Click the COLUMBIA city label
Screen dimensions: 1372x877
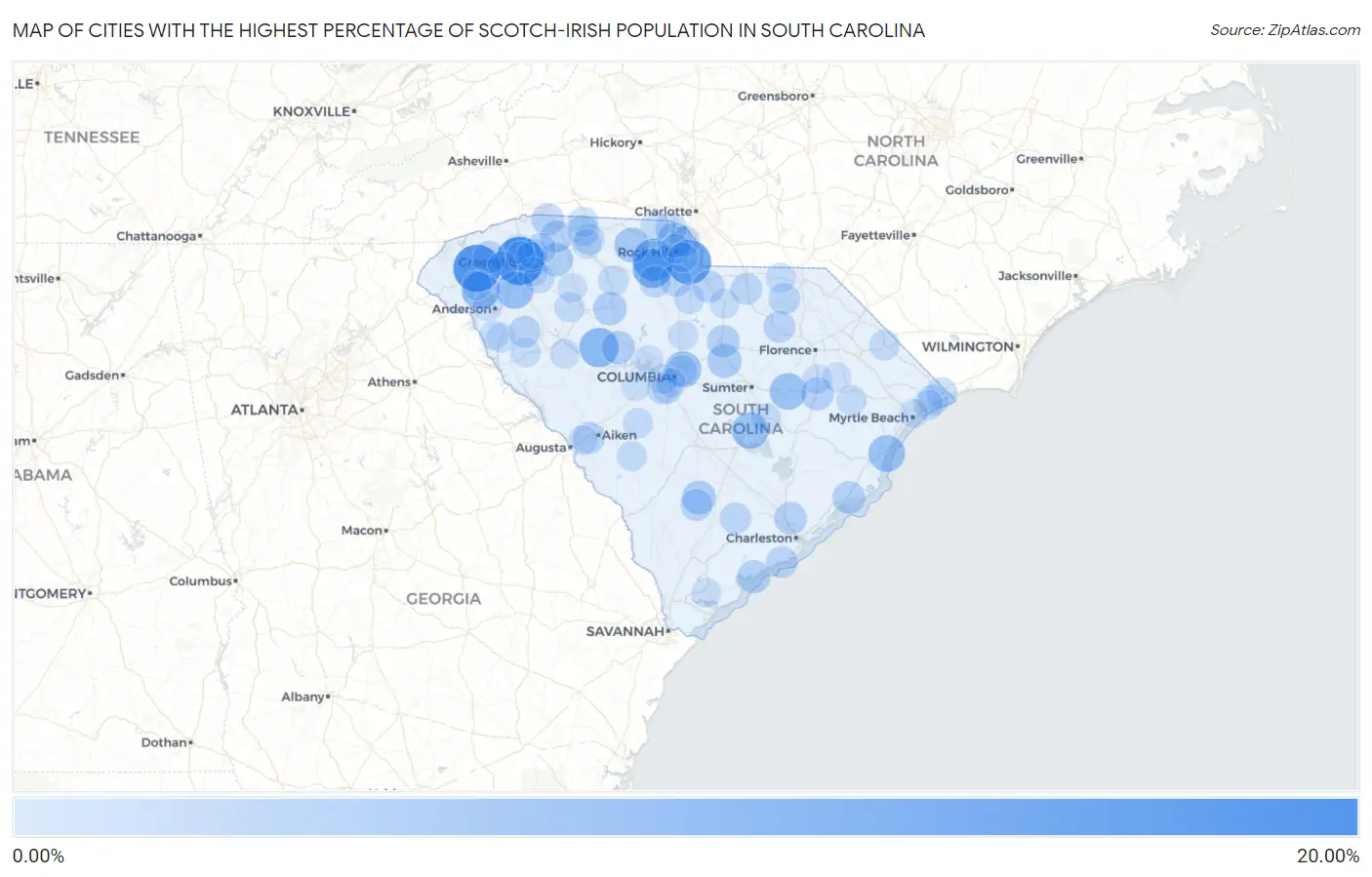(632, 377)
